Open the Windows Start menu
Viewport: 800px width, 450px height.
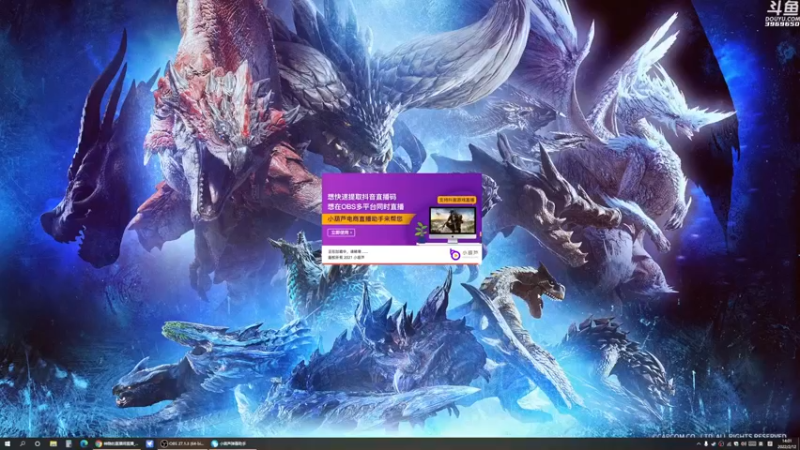click(7, 444)
